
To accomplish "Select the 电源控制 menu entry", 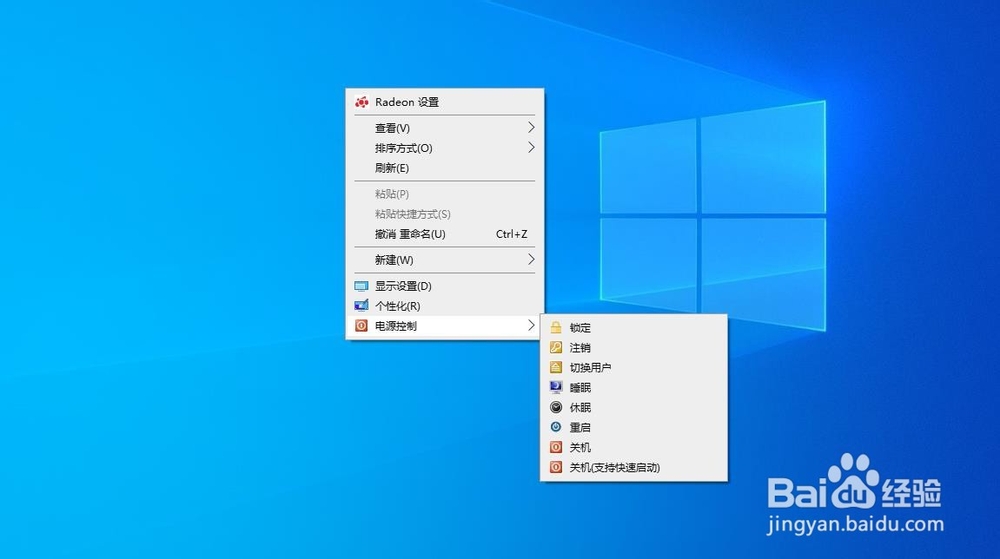I will [x=445, y=326].
